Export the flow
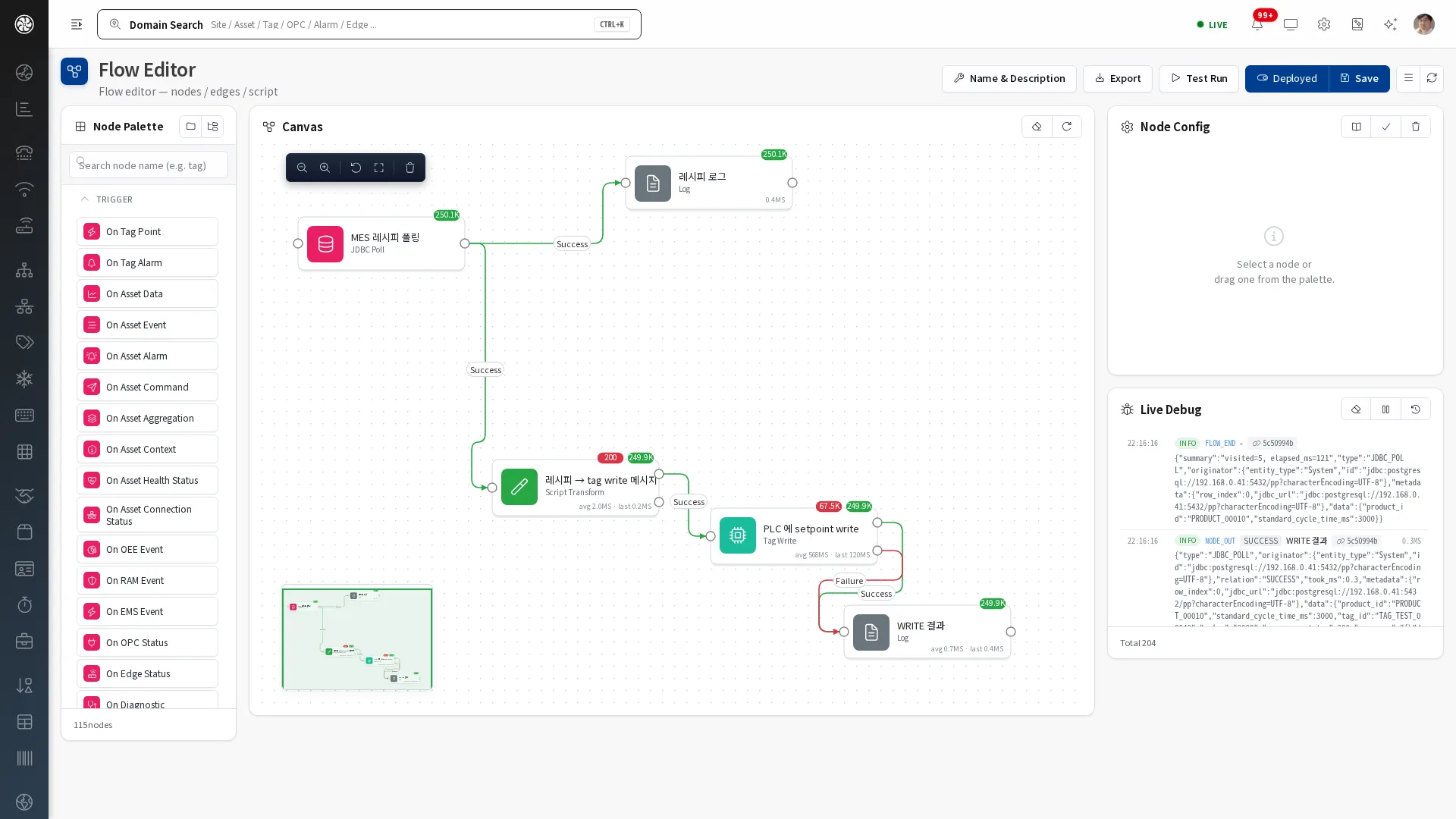Screen dimensions: 1456x819 click(x=1118, y=78)
